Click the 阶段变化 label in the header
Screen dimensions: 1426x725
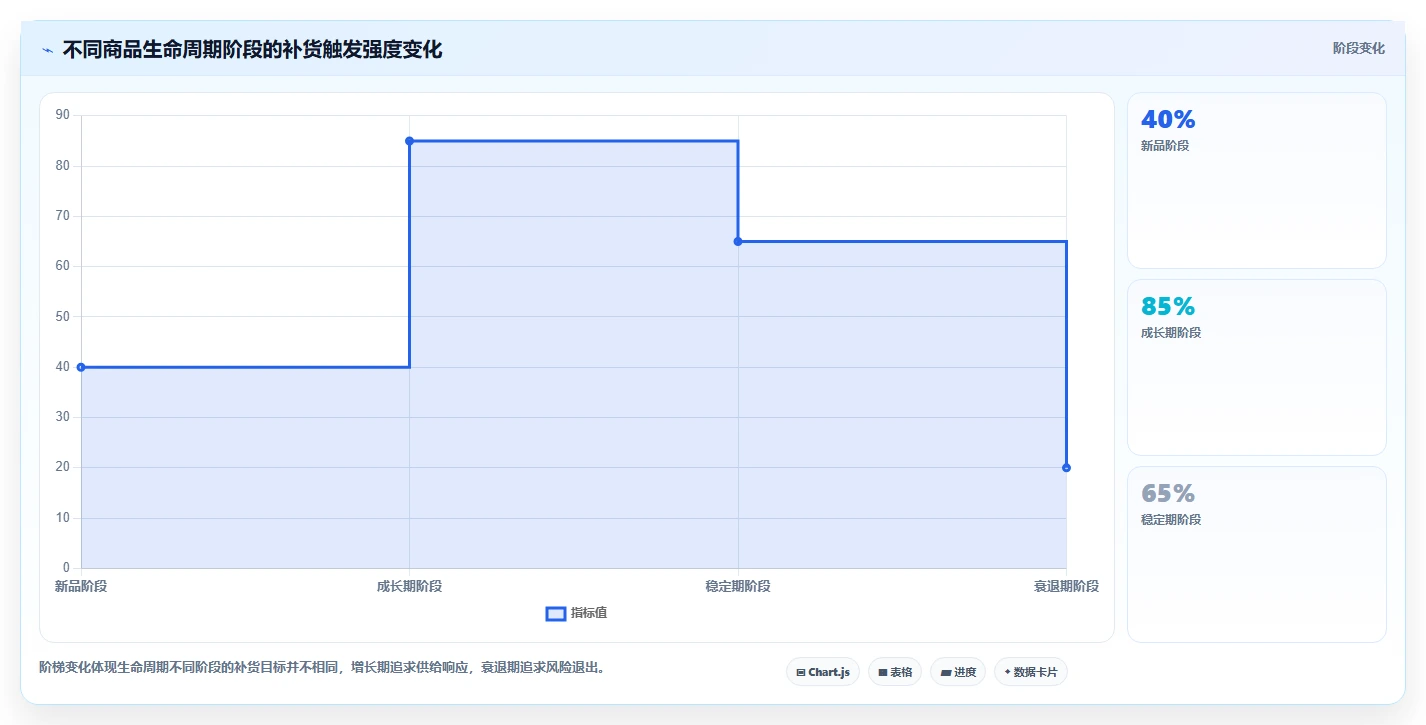coord(1359,48)
